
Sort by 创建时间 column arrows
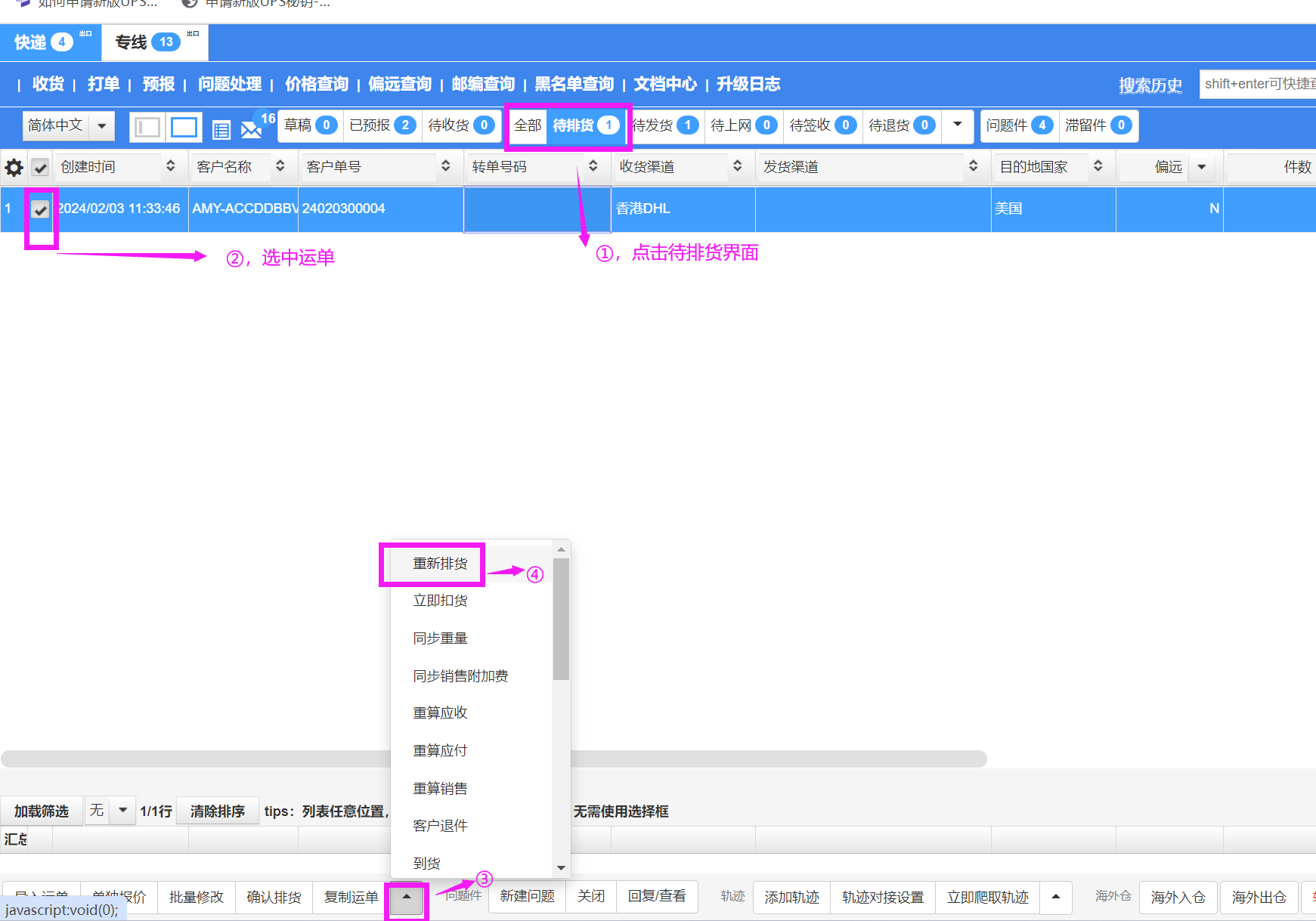tap(171, 166)
